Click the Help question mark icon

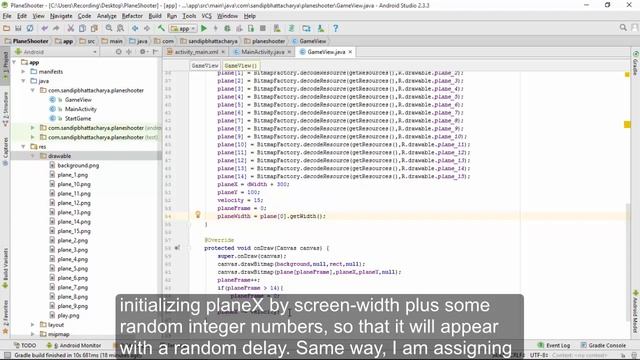point(336,28)
